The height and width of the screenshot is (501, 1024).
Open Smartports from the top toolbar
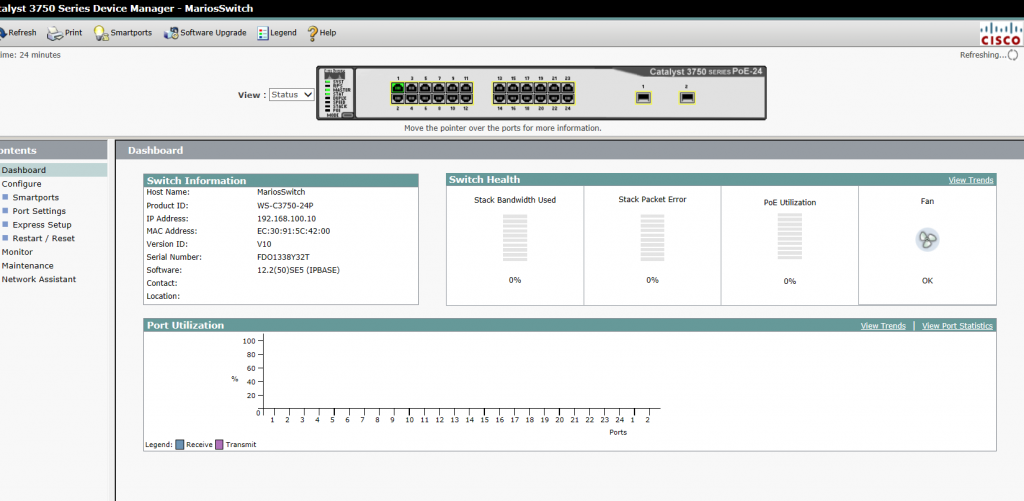pos(123,33)
